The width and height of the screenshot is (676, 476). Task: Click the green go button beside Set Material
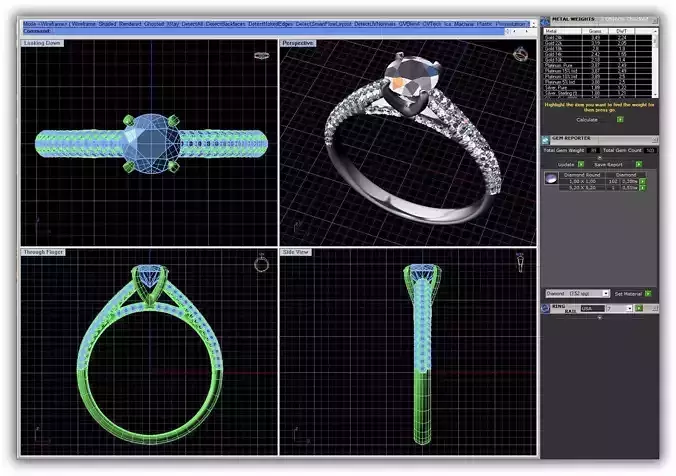648,294
